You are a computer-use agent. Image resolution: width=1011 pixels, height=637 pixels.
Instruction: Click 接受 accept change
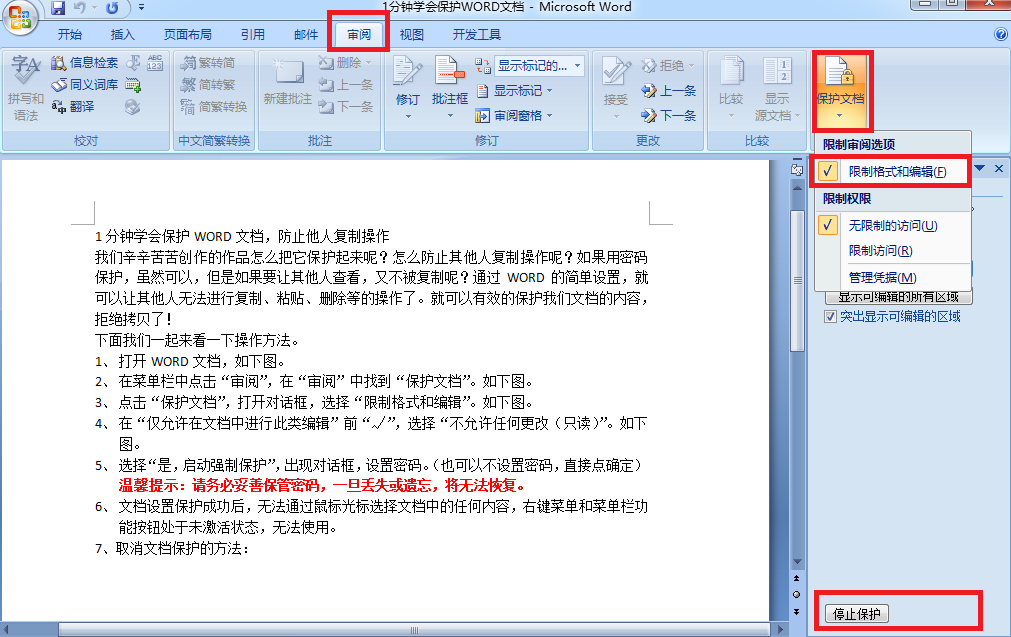[615, 88]
